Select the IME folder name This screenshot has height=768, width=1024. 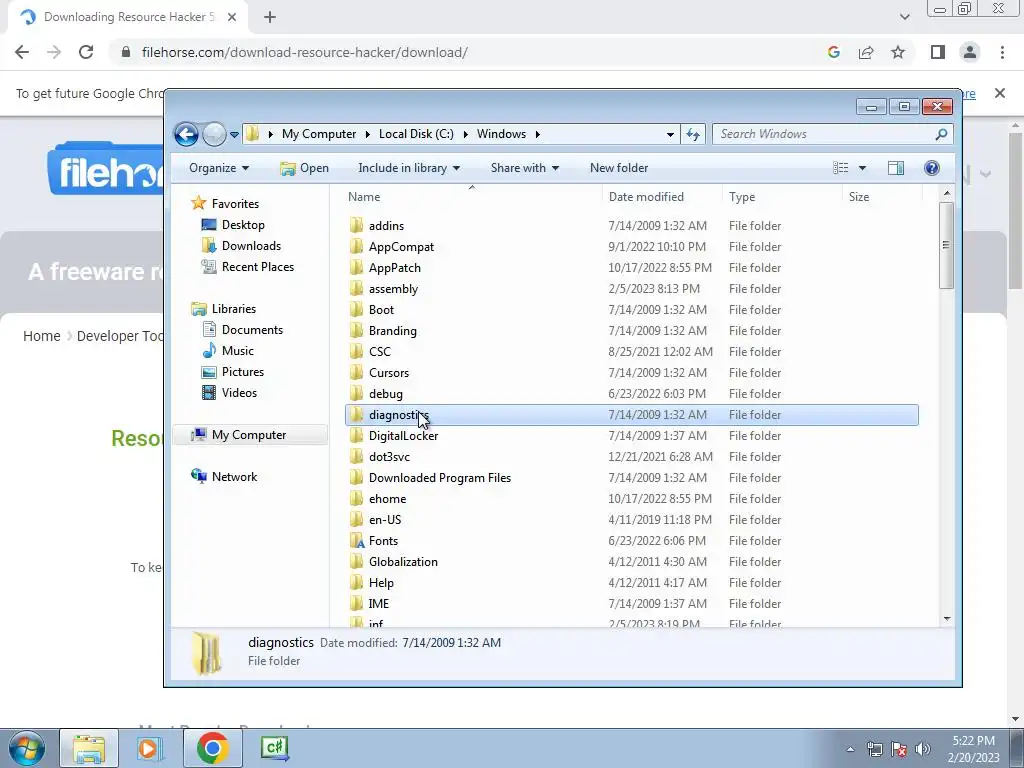(x=378, y=603)
